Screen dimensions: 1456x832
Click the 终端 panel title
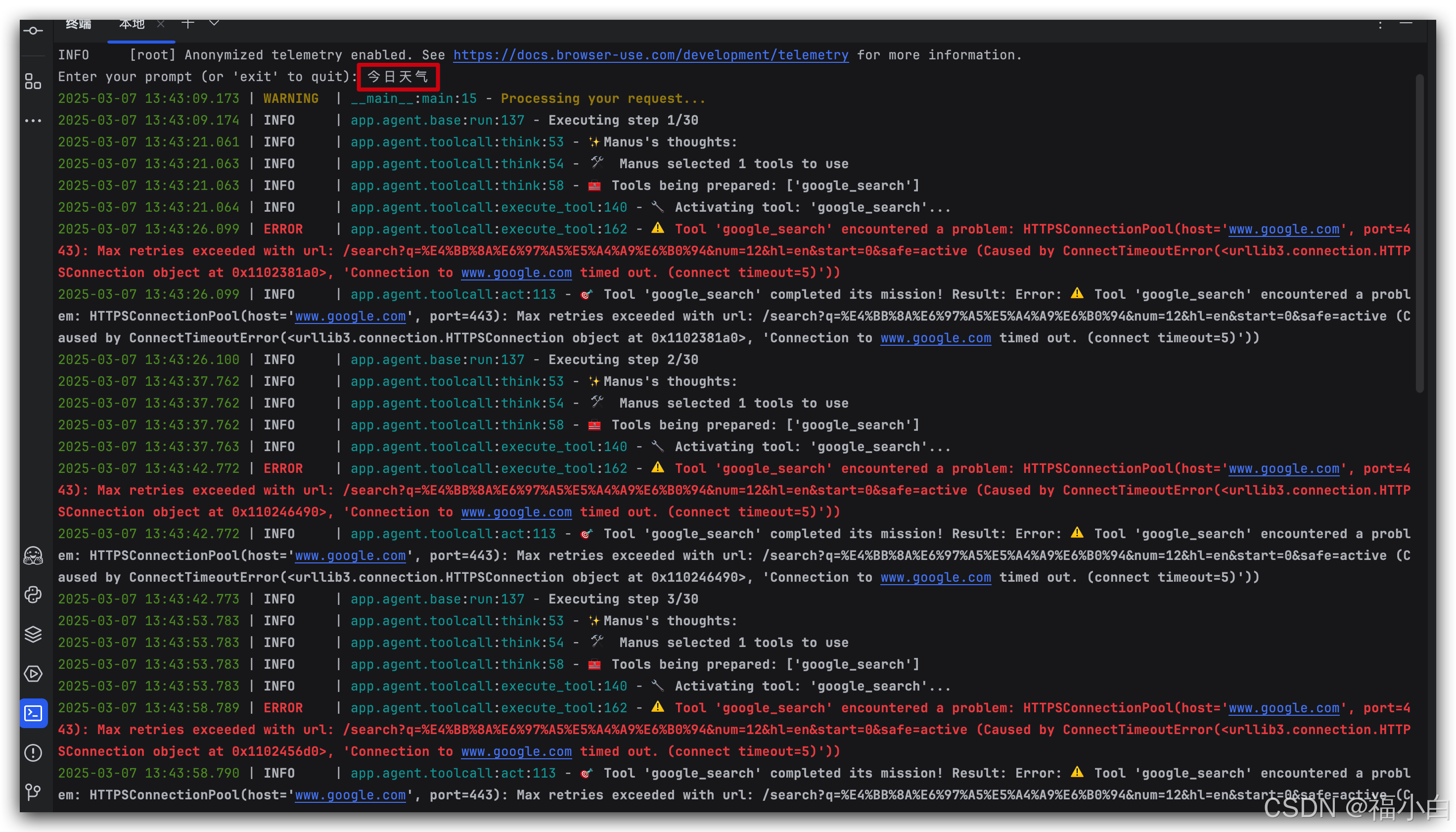78,24
